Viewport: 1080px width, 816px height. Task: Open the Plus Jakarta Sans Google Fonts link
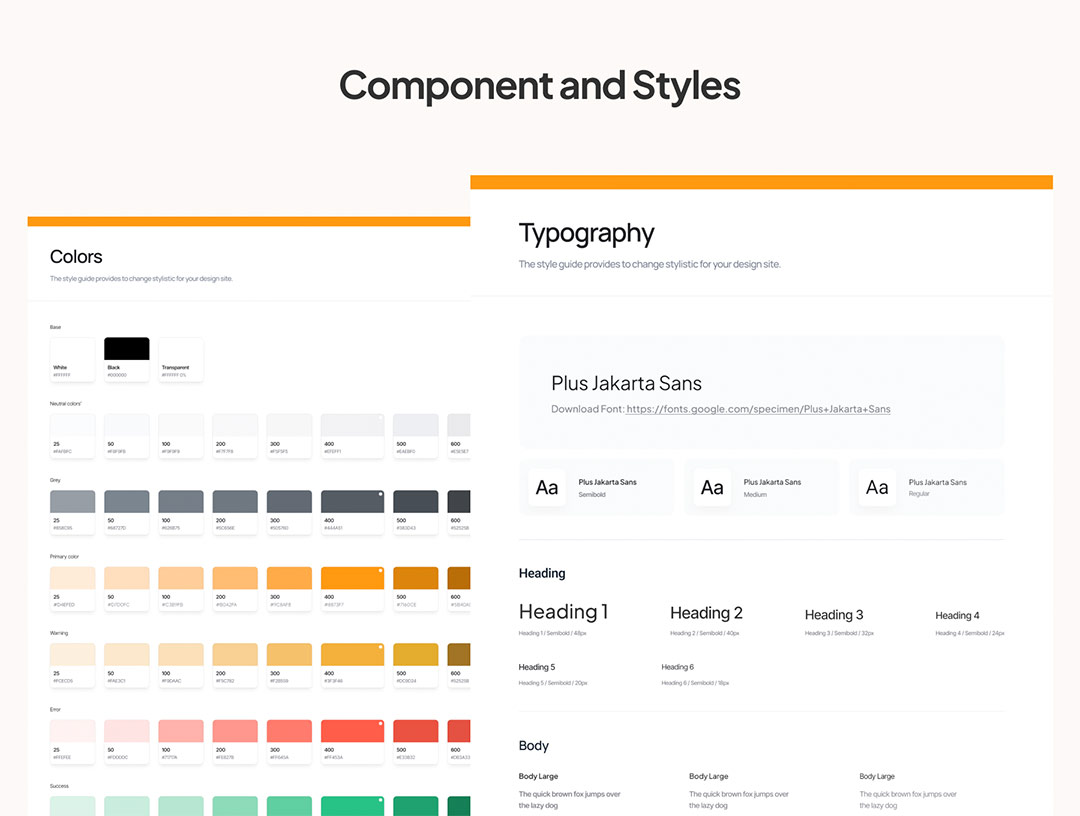click(758, 409)
